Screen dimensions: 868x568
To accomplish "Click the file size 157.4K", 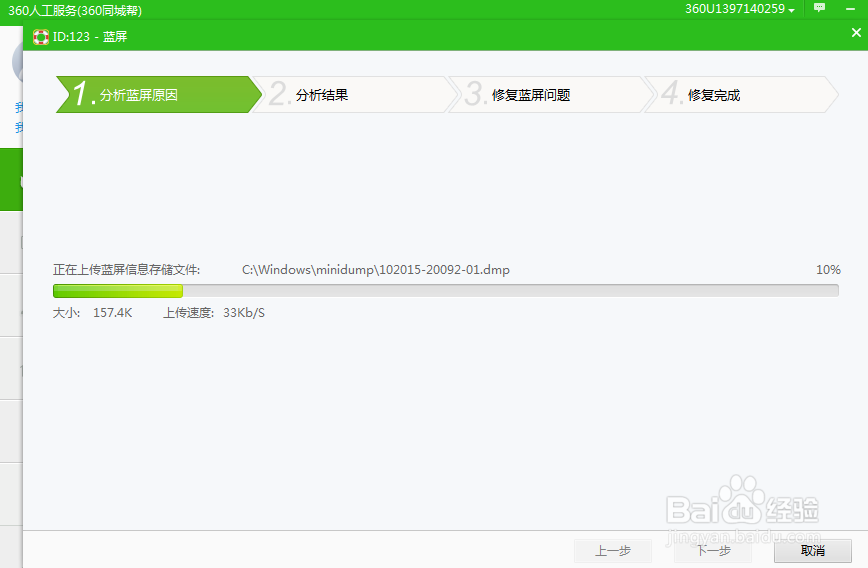I will 112,313.
